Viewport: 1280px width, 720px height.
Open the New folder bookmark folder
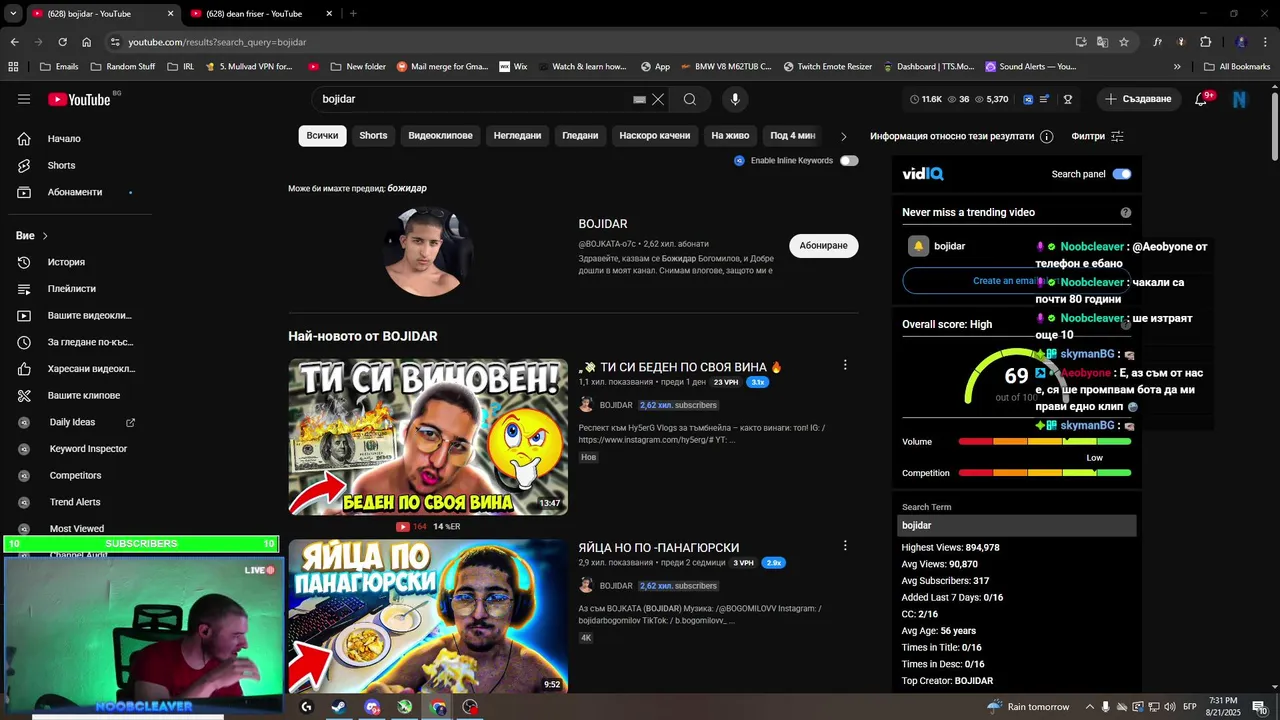[357, 67]
